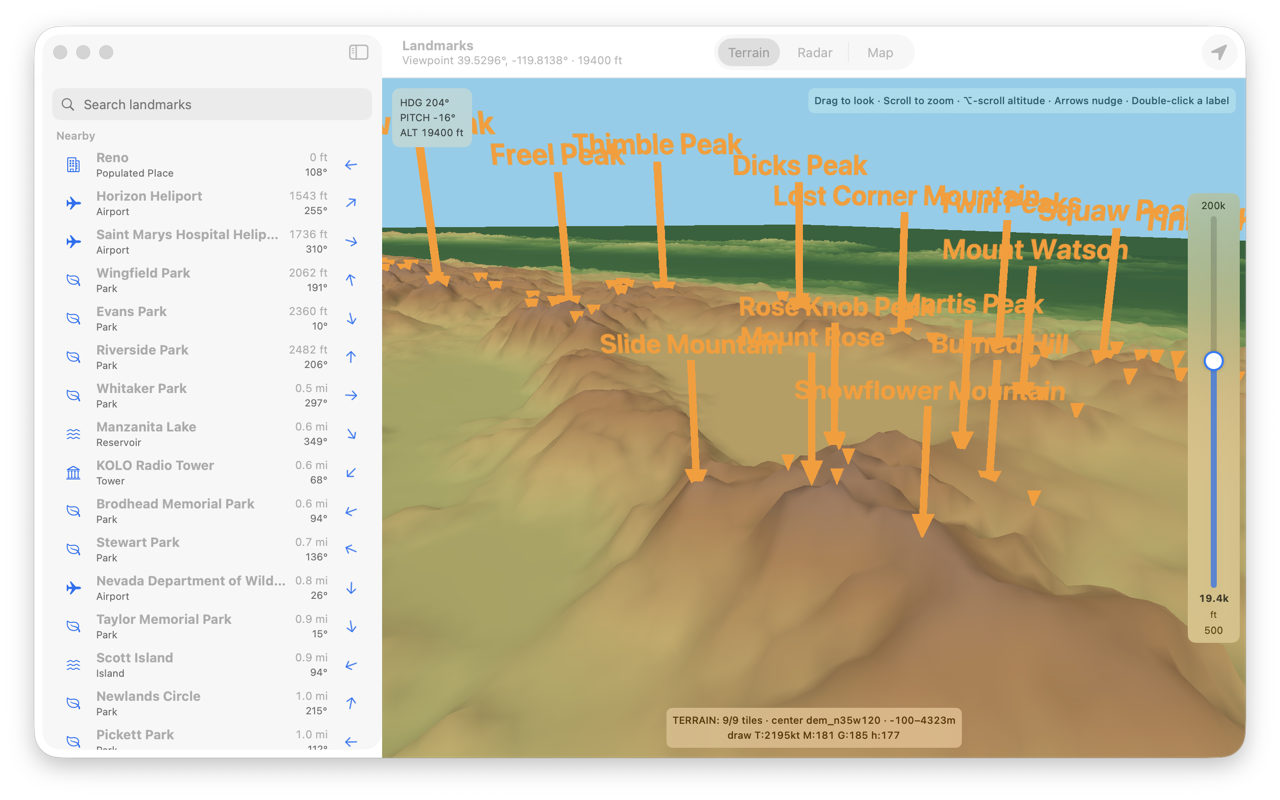This screenshot has height=800, width=1280.
Task: Click the bearing arrow for Manzanita Lake
Action: pyautogui.click(x=351, y=434)
